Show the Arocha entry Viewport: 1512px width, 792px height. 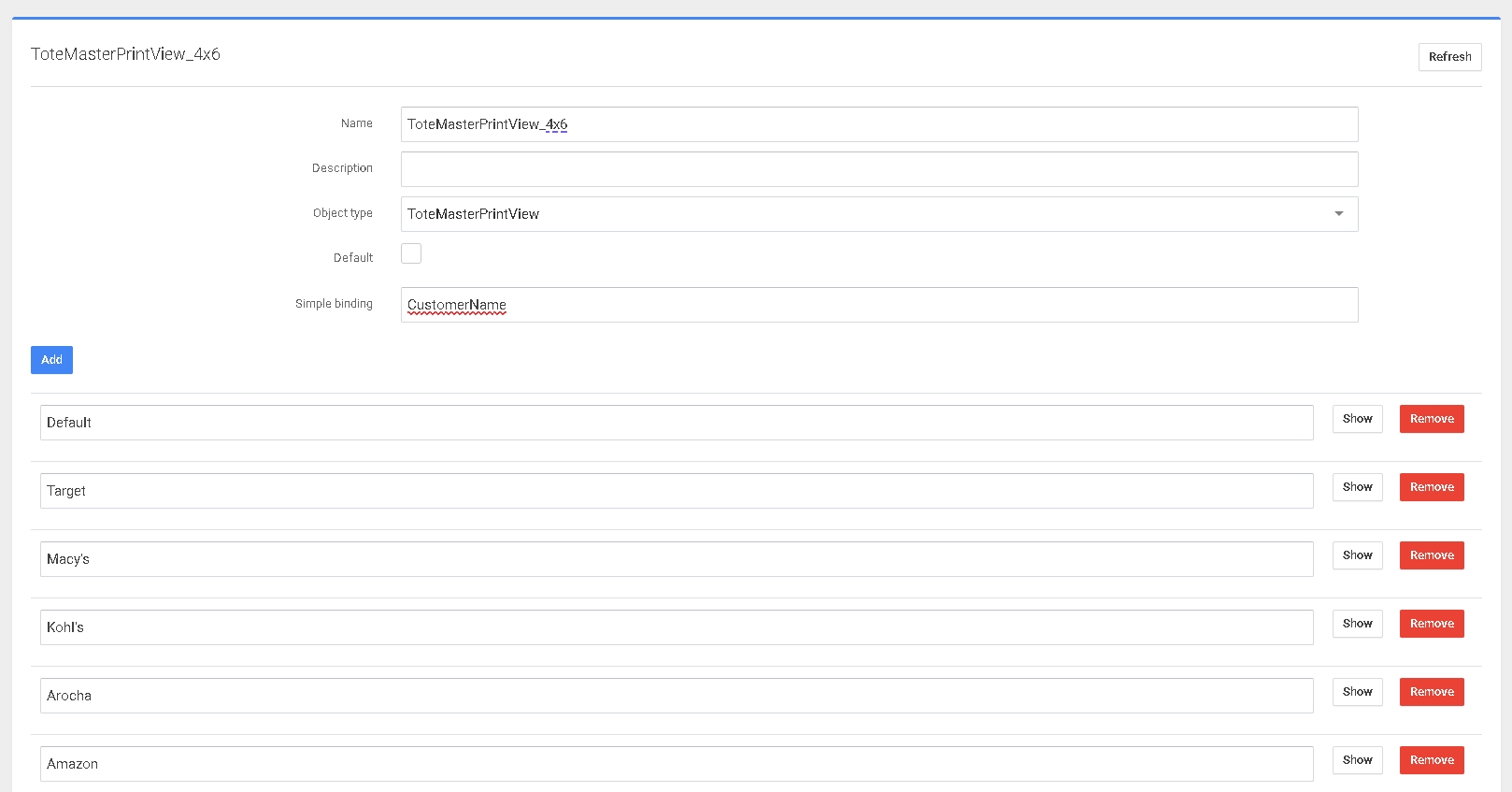pos(1357,692)
